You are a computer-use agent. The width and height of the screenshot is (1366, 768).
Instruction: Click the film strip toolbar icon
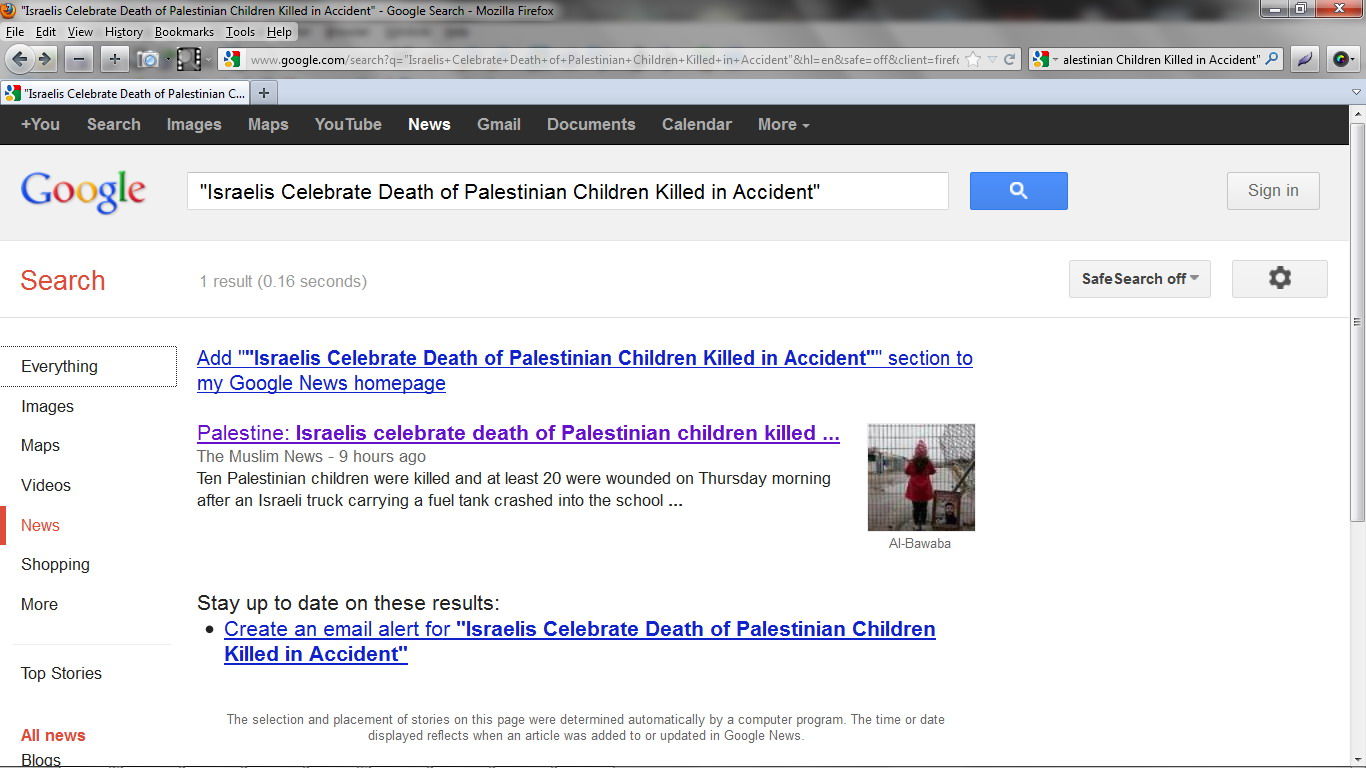(189, 59)
